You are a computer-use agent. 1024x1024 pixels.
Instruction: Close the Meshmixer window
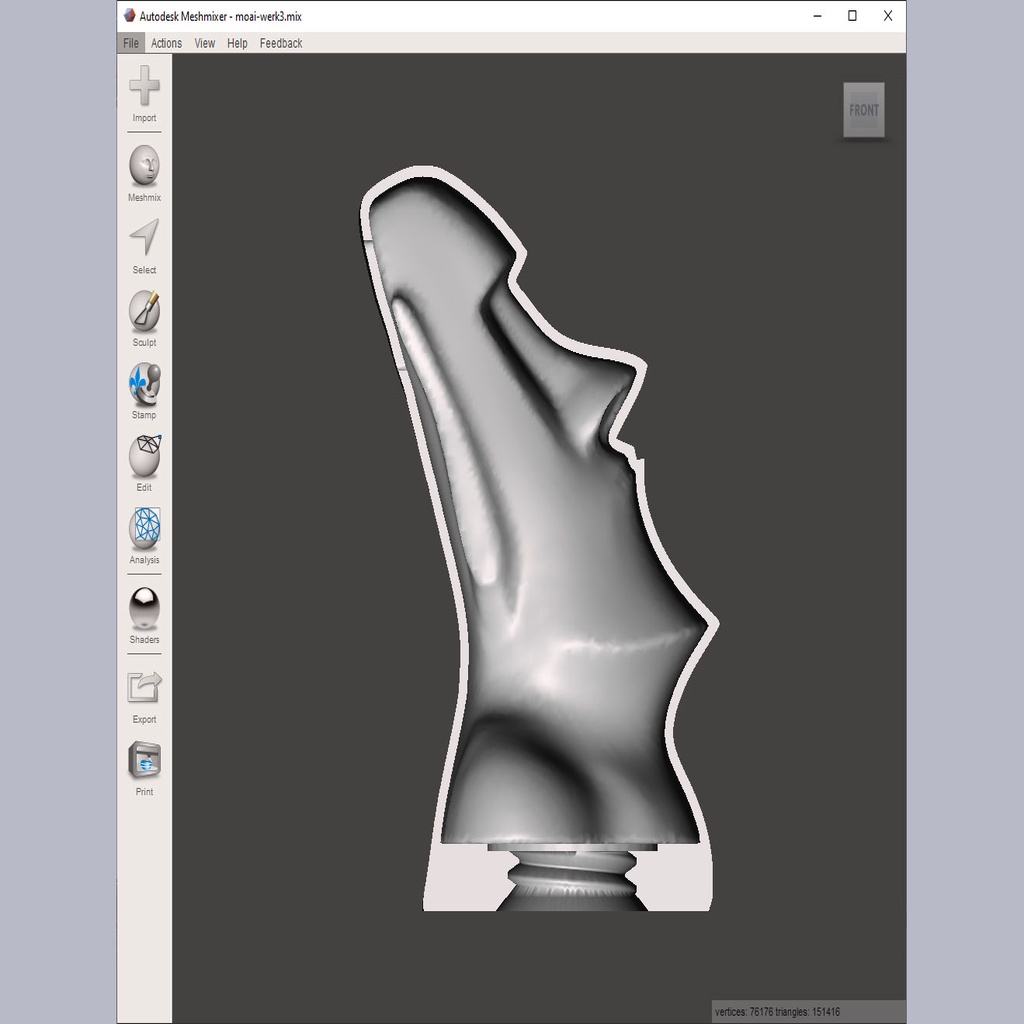coord(888,16)
